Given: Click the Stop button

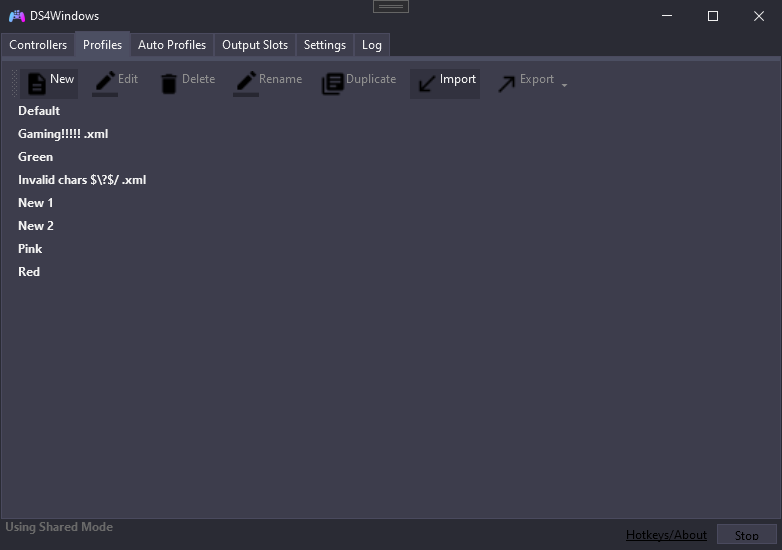Looking at the screenshot, I should tap(747, 536).
